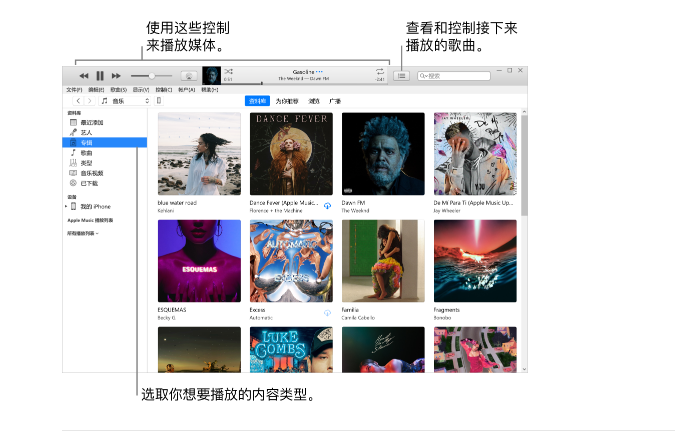Viewport: 675px width, 434px height.
Task: Click the iPhone device button
Action: tap(159, 101)
